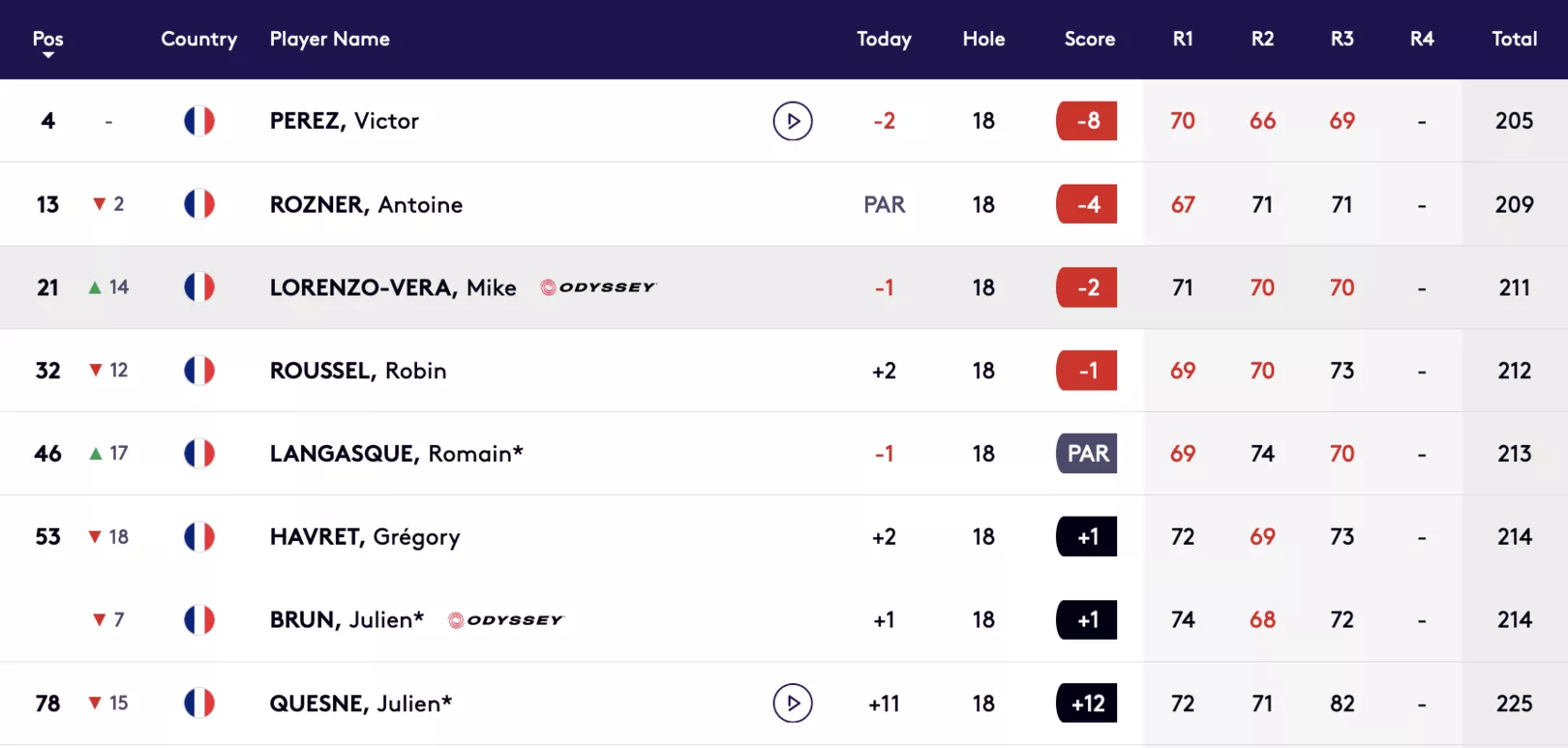This screenshot has height=748, width=1568.
Task: Open LORENZO-VERA, Mike player profile
Action: pos(393,287)
